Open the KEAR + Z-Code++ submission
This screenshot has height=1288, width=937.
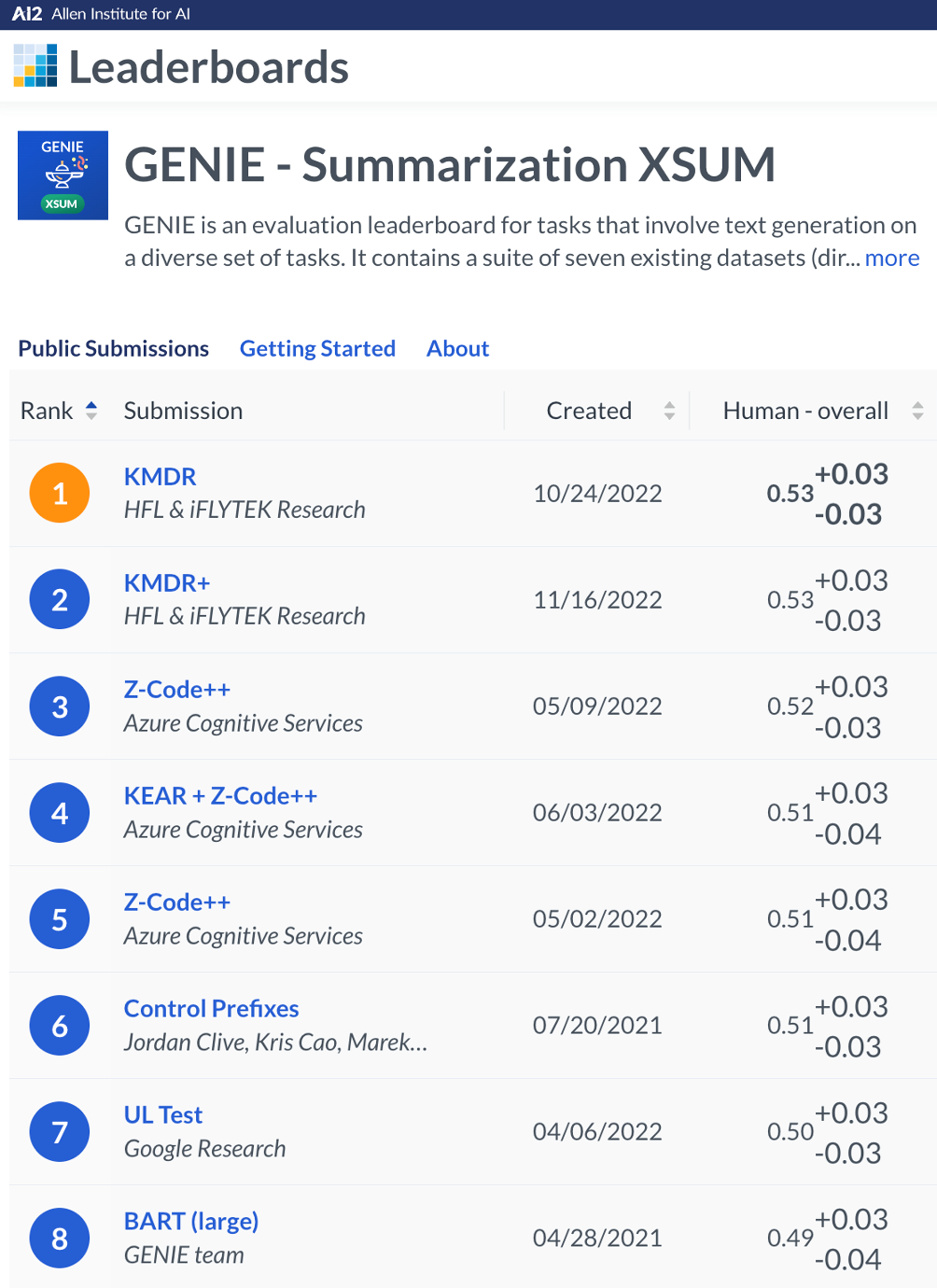point(220,795)
